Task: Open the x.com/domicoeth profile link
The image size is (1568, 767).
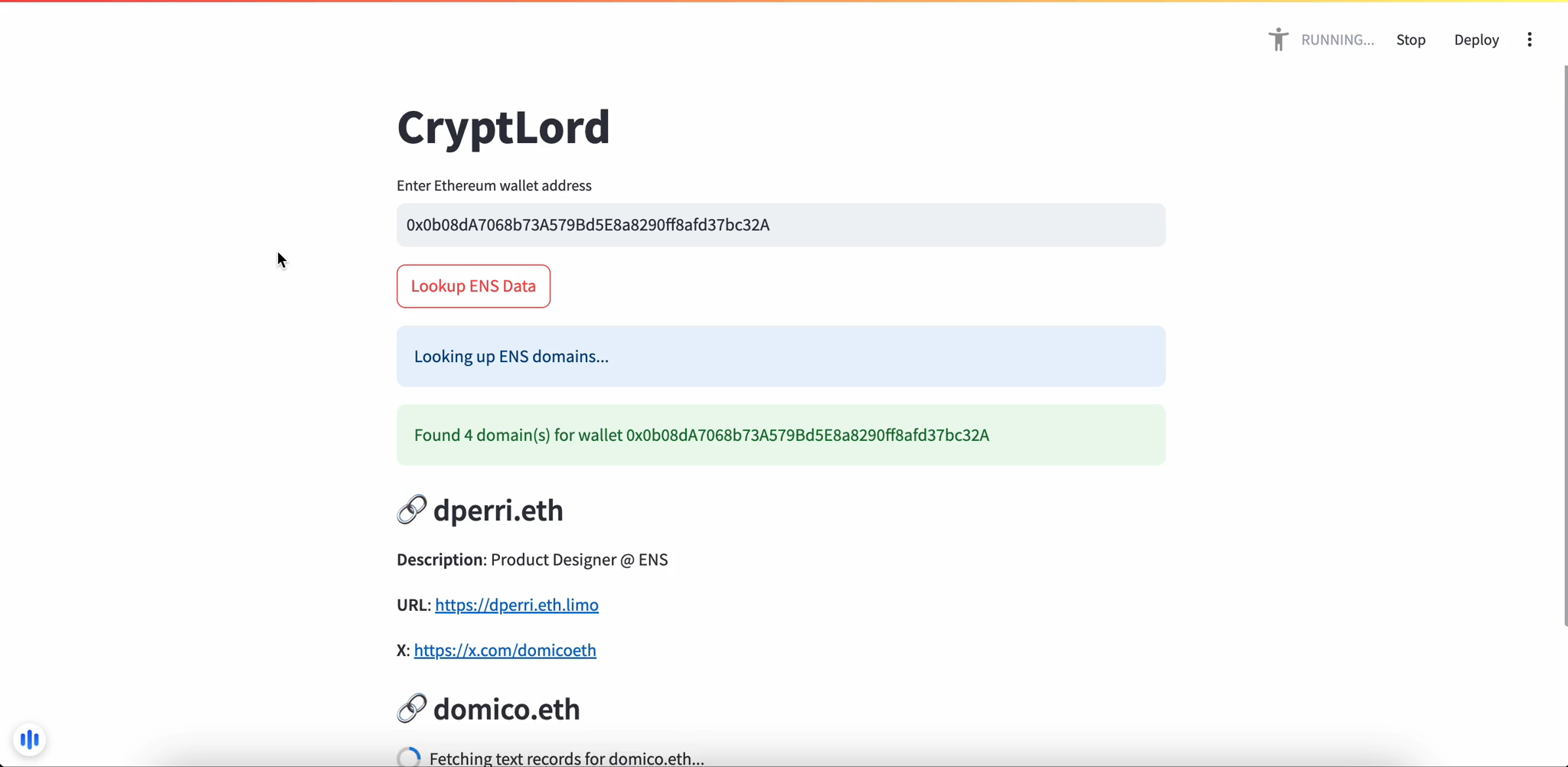Action: (505, 650)
